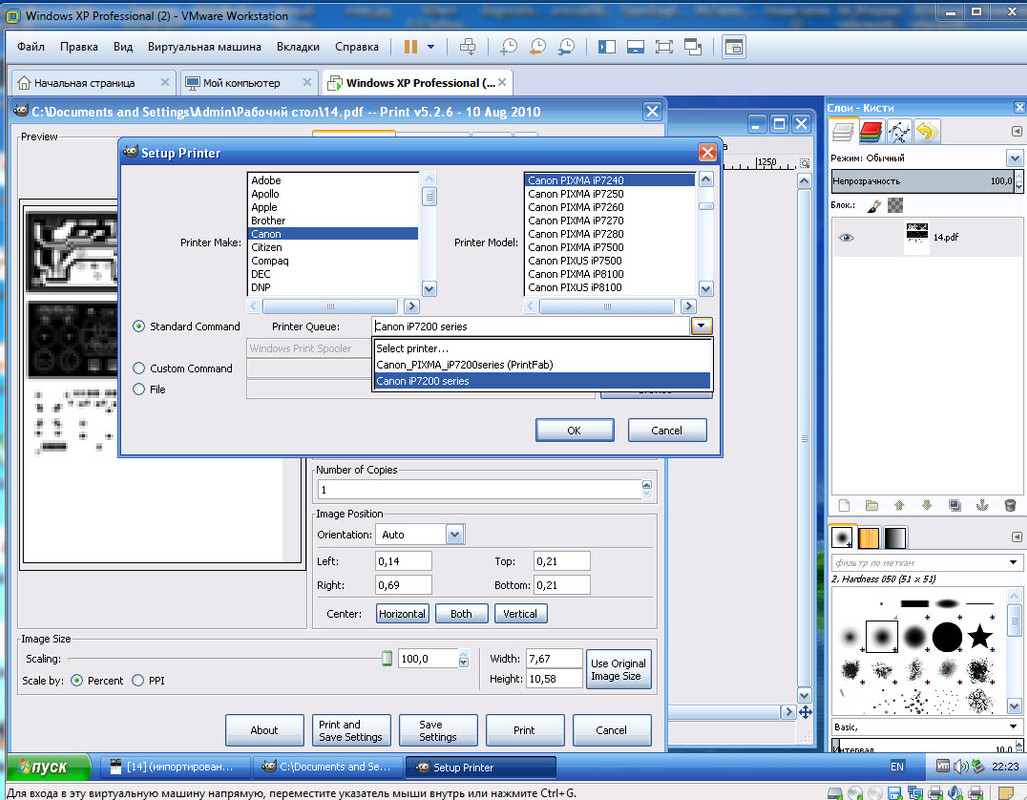The image size is (1027, 800).
Task: Create a new layer group
Action: 872,505
